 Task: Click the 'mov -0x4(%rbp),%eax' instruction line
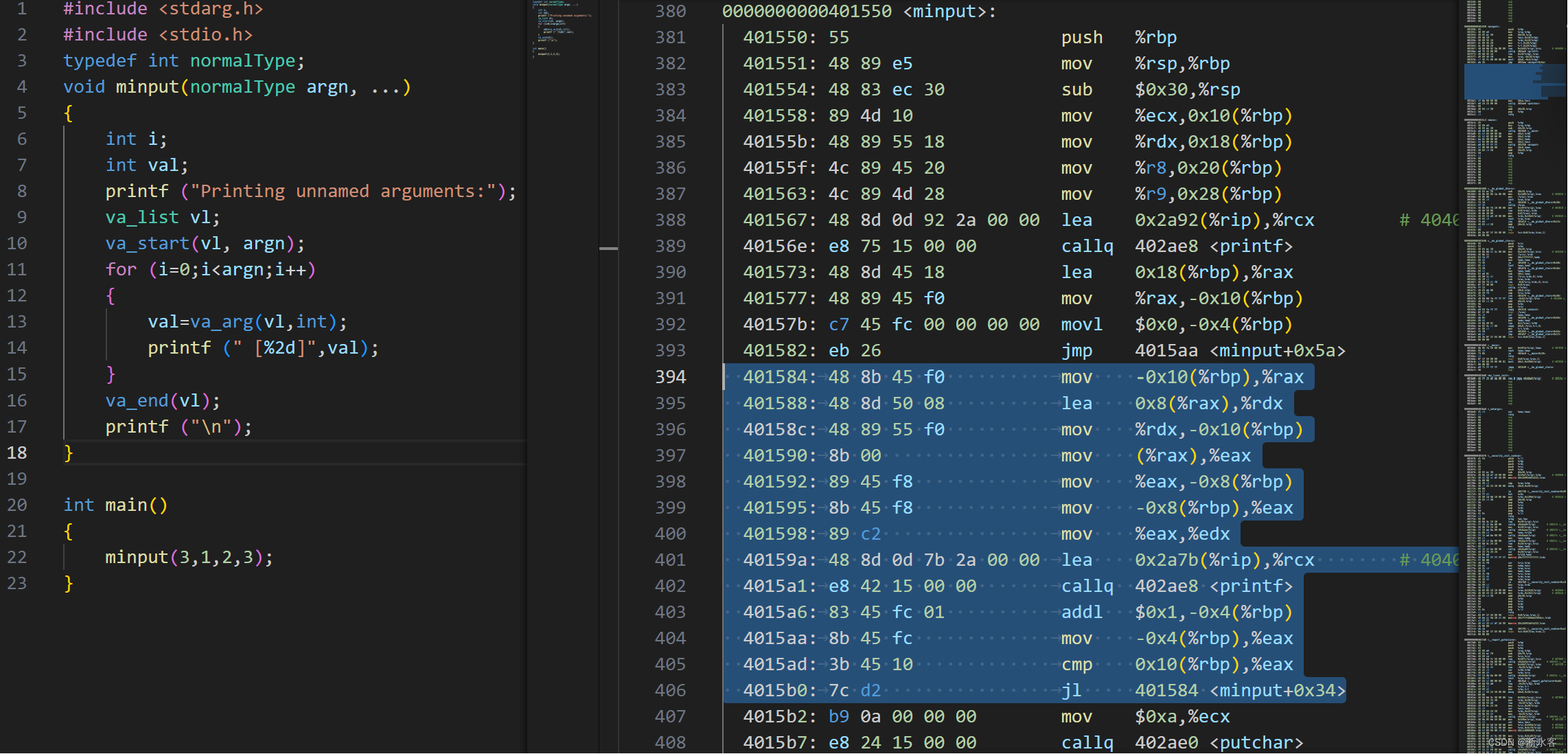click(1017, 638)
